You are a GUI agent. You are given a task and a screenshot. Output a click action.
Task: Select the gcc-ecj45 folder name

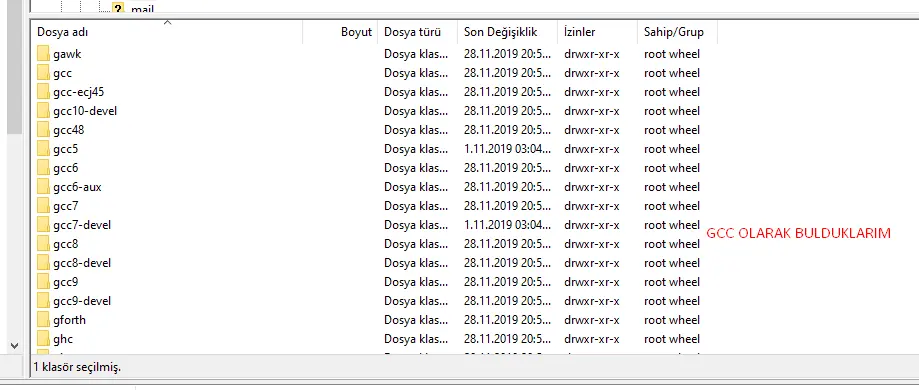point(79,92)
